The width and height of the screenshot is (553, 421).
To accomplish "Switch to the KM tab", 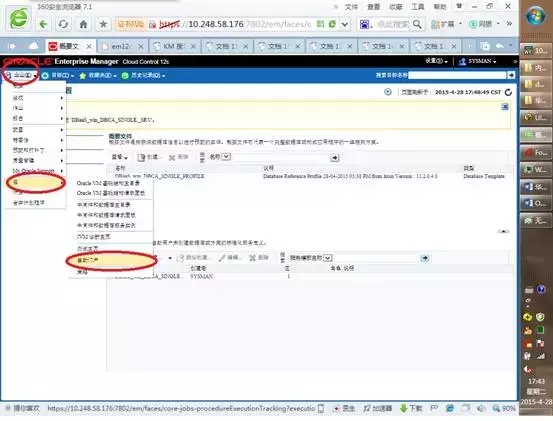I will [x=174, y=46].
